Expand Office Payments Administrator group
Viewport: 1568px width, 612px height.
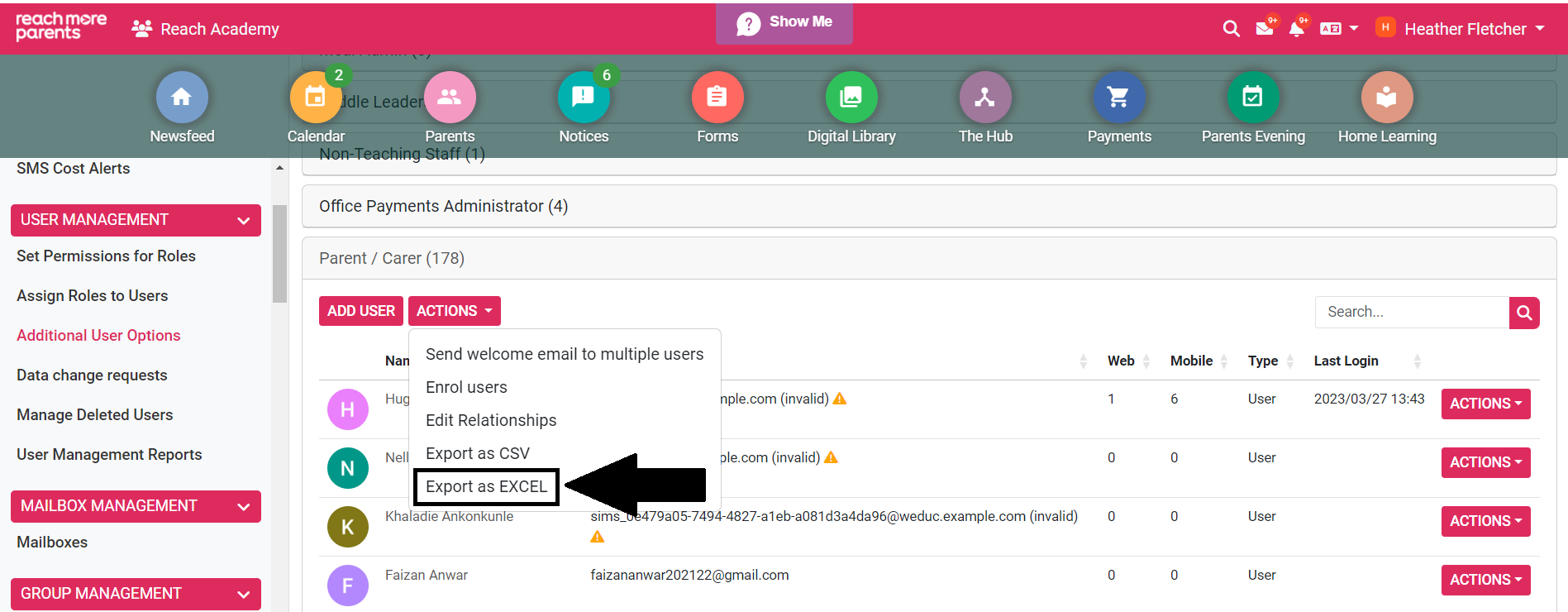pyautogui.click(x=443, y=206)
